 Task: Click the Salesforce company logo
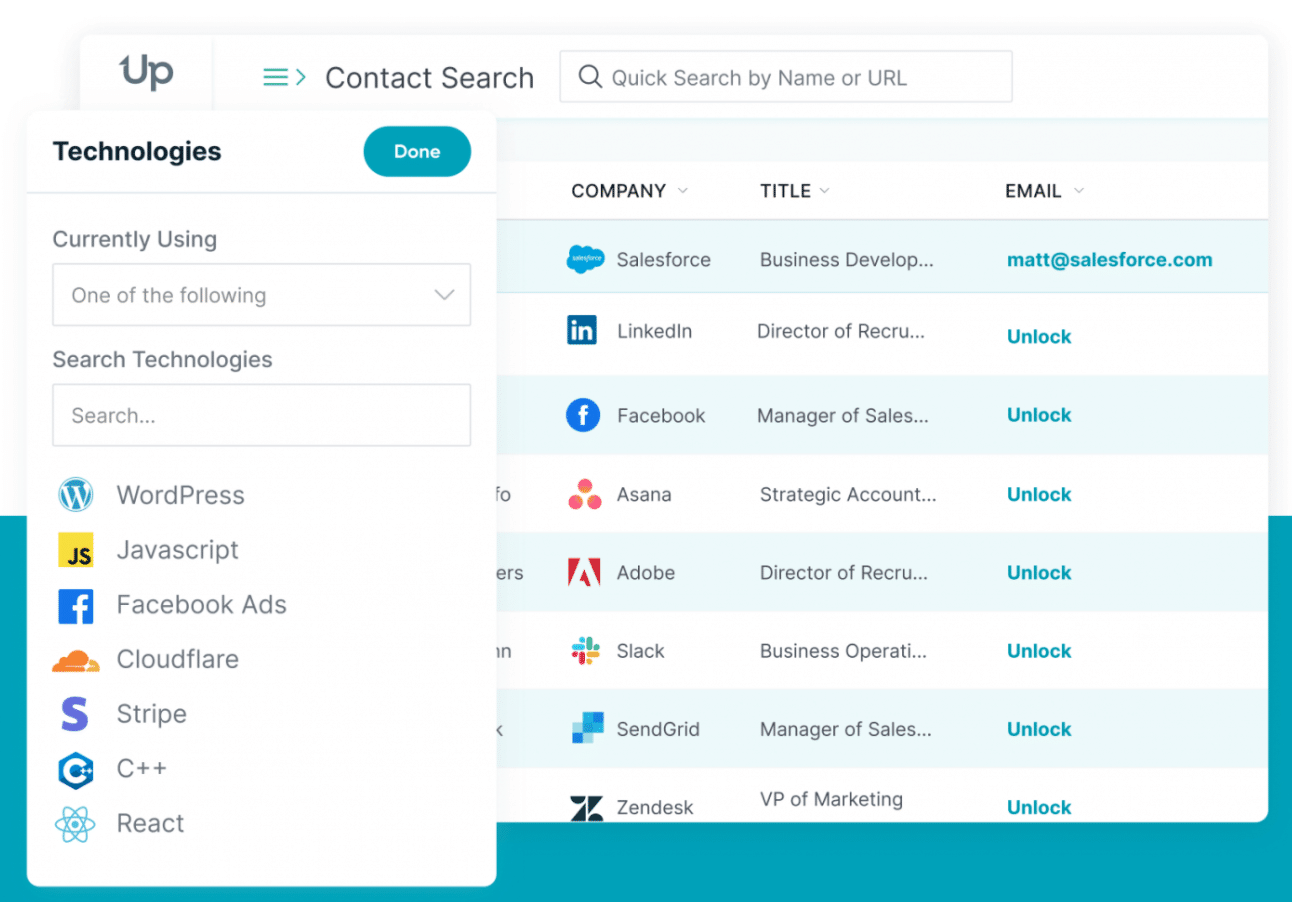pos(585,260)
